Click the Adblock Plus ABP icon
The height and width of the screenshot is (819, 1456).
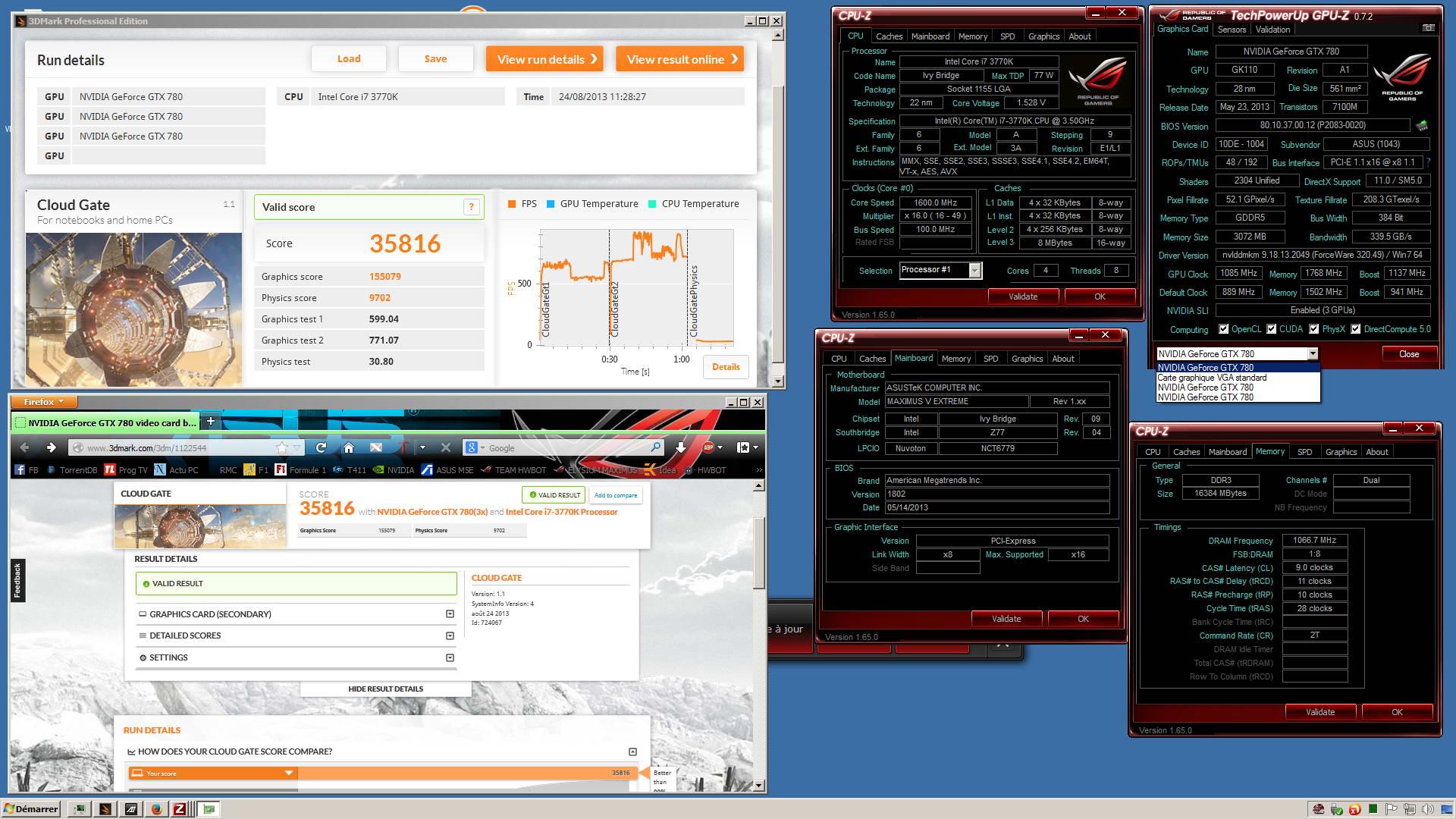tap(708, 447)
